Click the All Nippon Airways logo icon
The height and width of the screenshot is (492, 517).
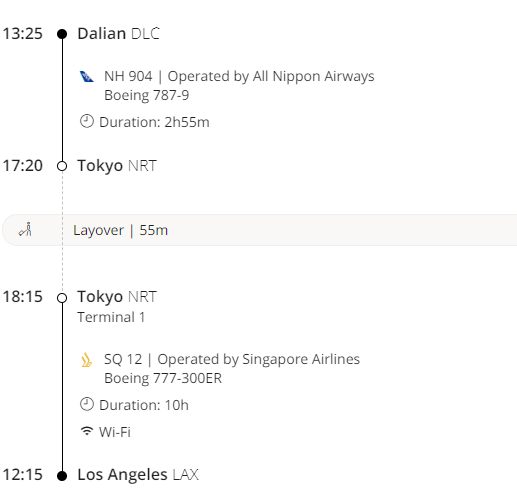pyautogui.click(x=87, y=76)
